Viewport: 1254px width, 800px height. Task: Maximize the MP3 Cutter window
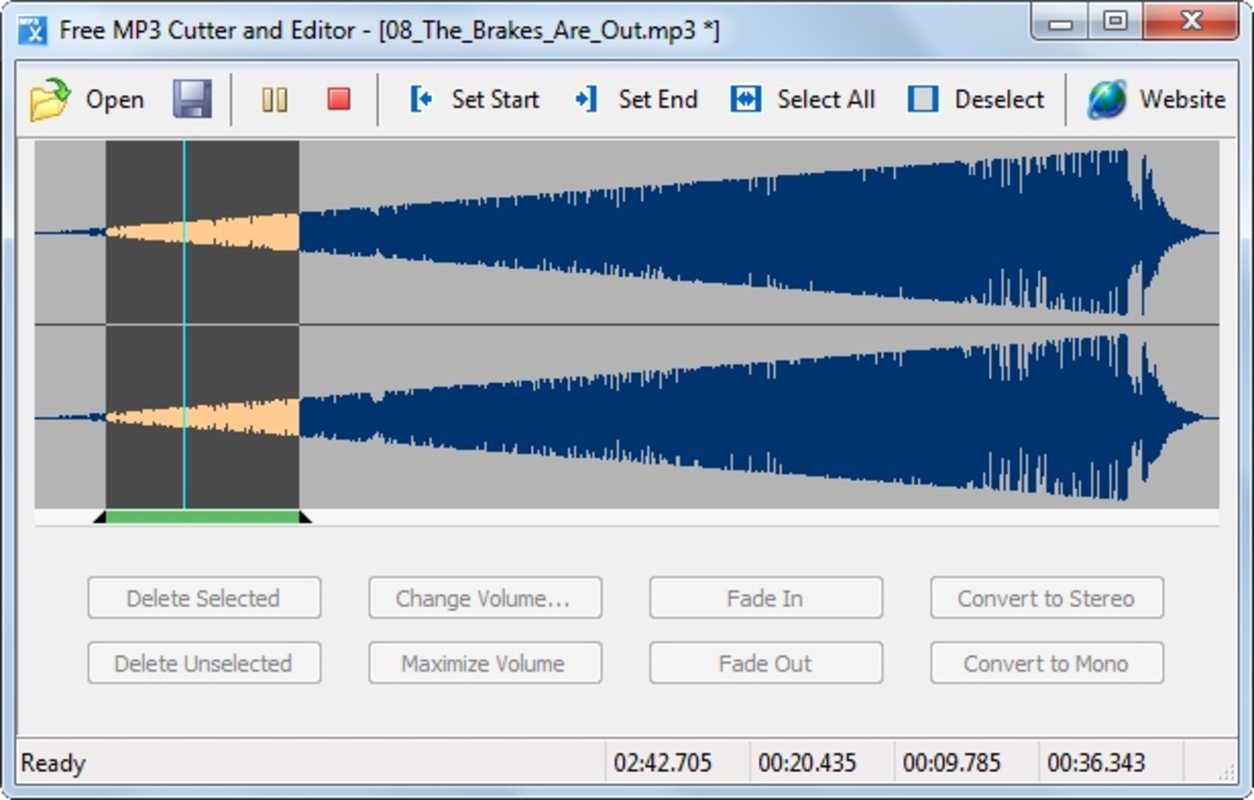1116,22
